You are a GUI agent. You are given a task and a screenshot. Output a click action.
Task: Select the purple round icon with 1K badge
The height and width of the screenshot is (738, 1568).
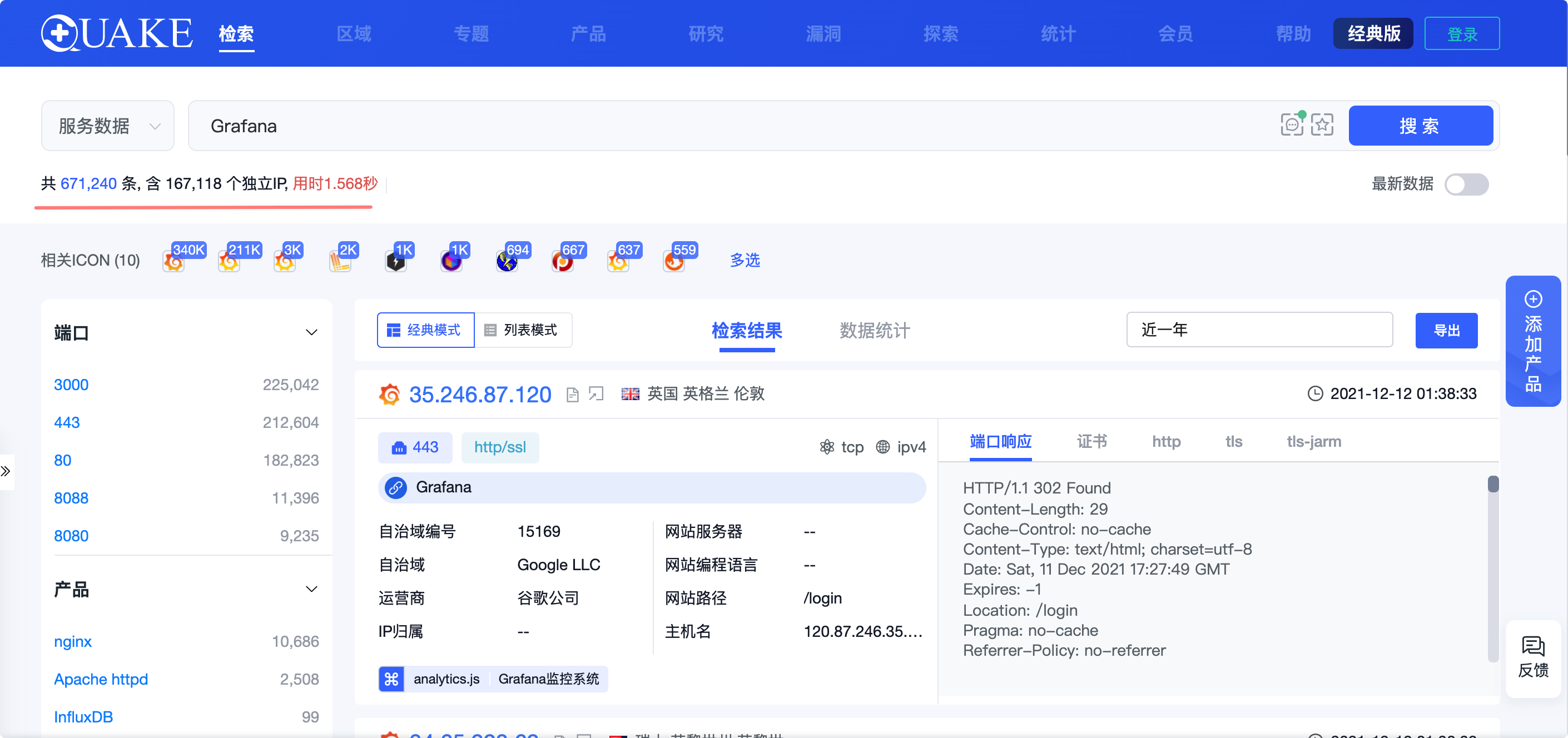point(451,262)
